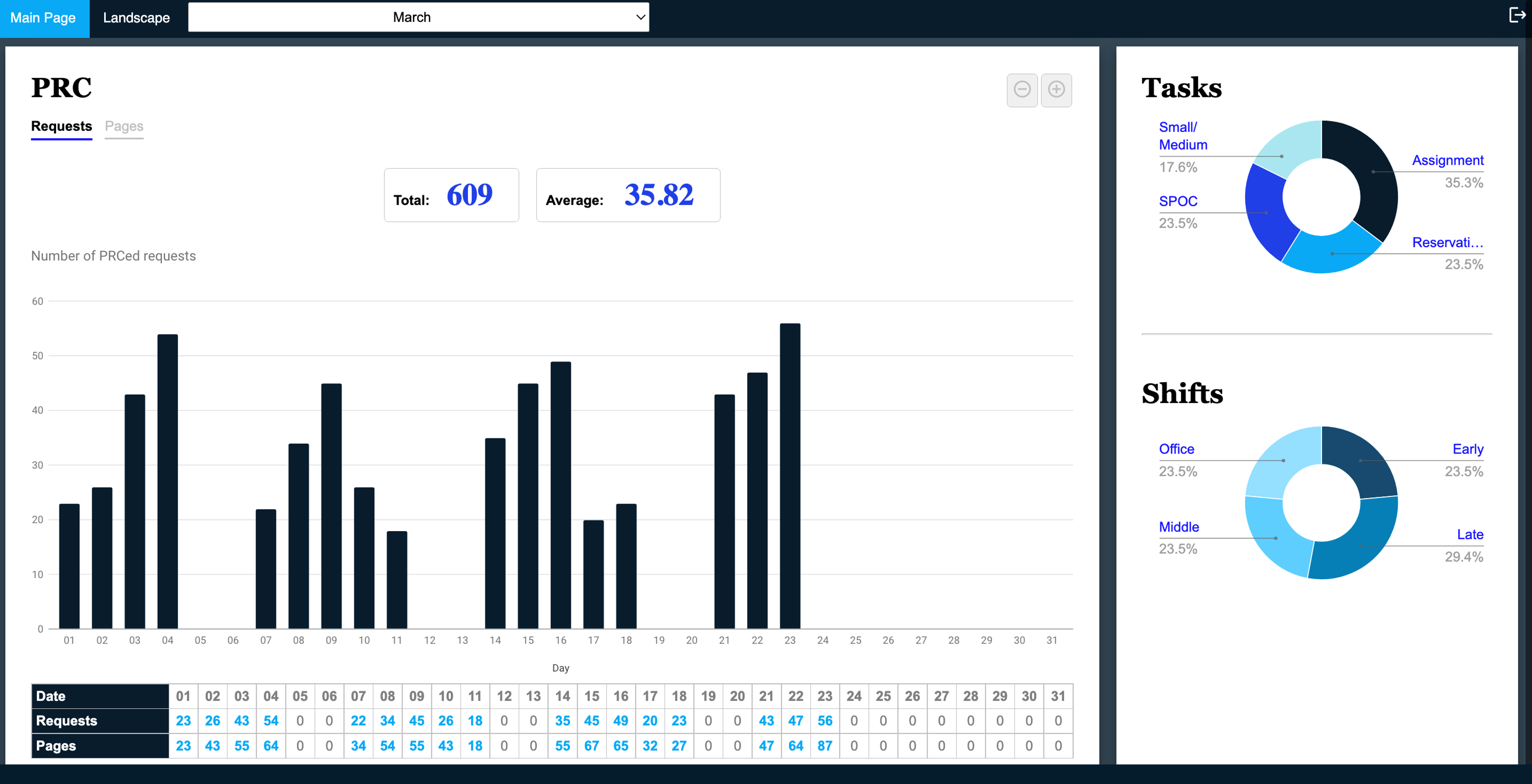The height and width of the screenshot is (784, 1532).
Task: Click the Small/Medium legend label
Action: click(1182, 136)
